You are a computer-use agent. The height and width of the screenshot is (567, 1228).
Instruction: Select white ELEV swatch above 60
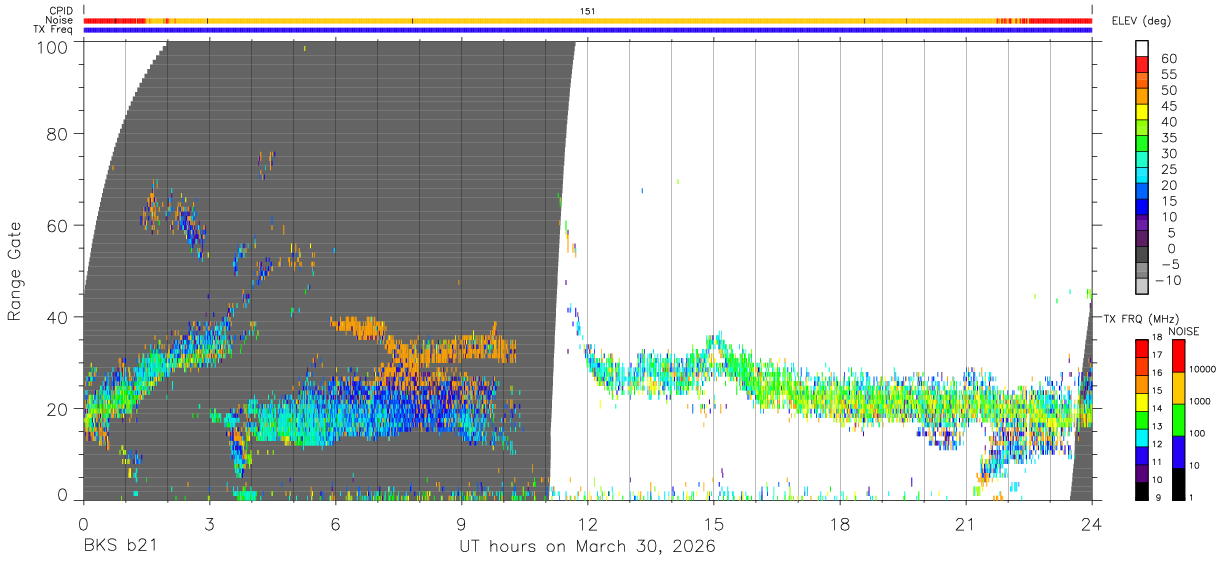pyautogui.click(x=1143, y=49)
